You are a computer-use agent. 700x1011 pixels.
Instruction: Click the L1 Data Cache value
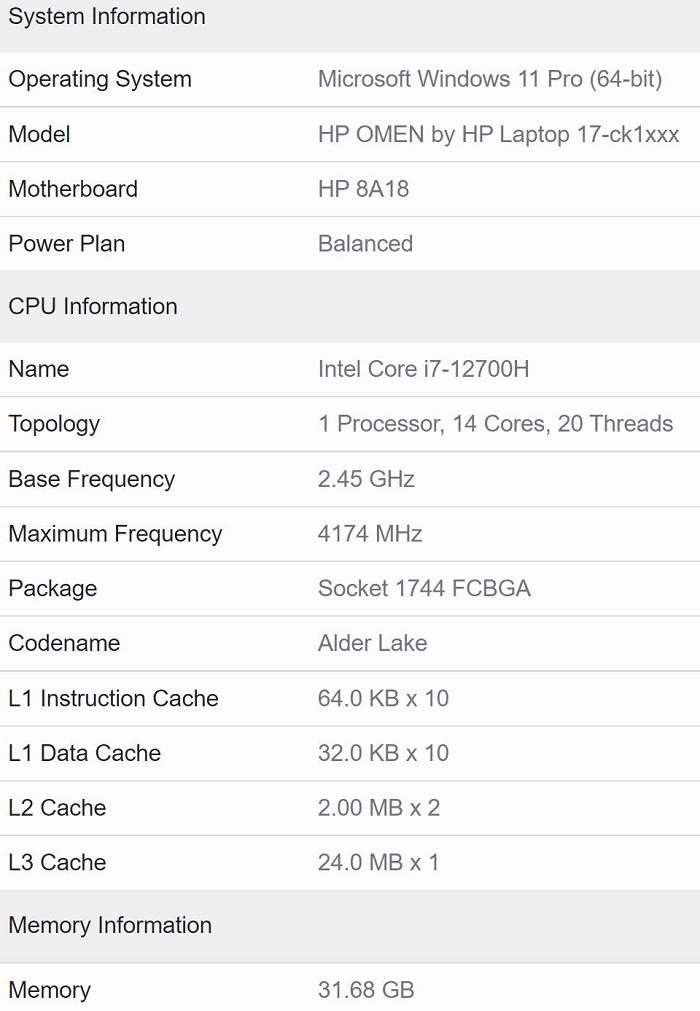coord(383,753)
